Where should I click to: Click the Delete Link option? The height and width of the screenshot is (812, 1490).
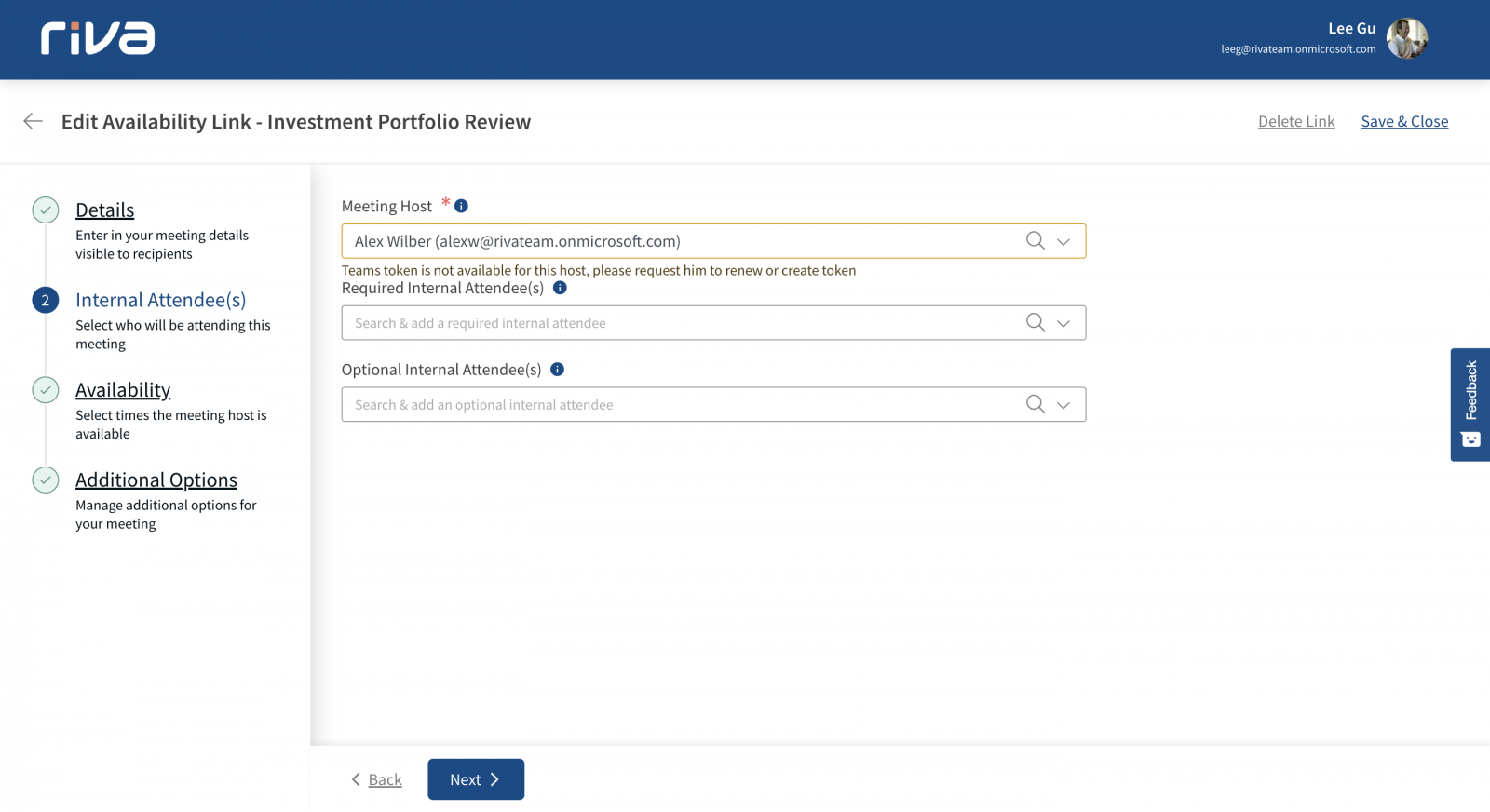coord(1296,121)
